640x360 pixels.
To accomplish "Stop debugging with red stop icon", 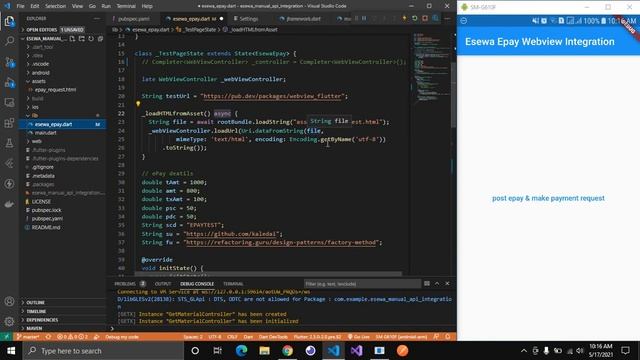I will pyautogui.click(x=425, y=18).
